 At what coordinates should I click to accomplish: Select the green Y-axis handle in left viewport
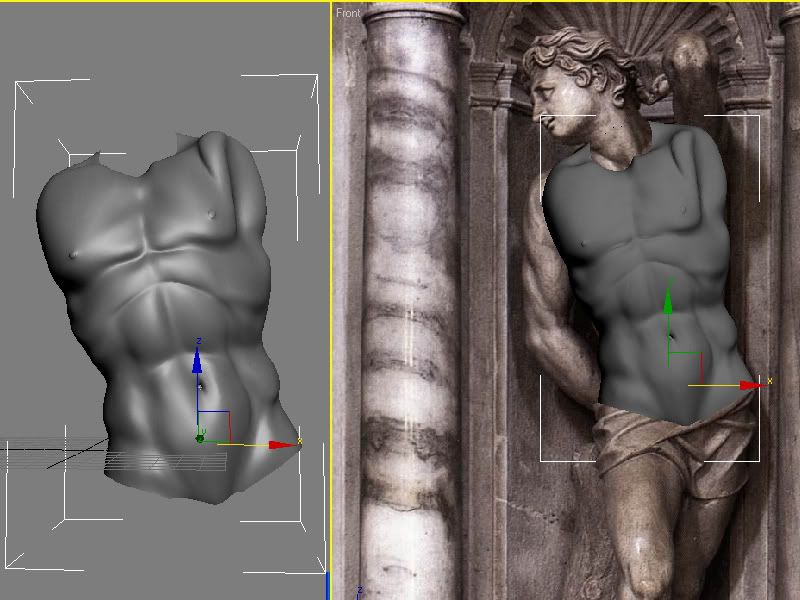point(201,438)
